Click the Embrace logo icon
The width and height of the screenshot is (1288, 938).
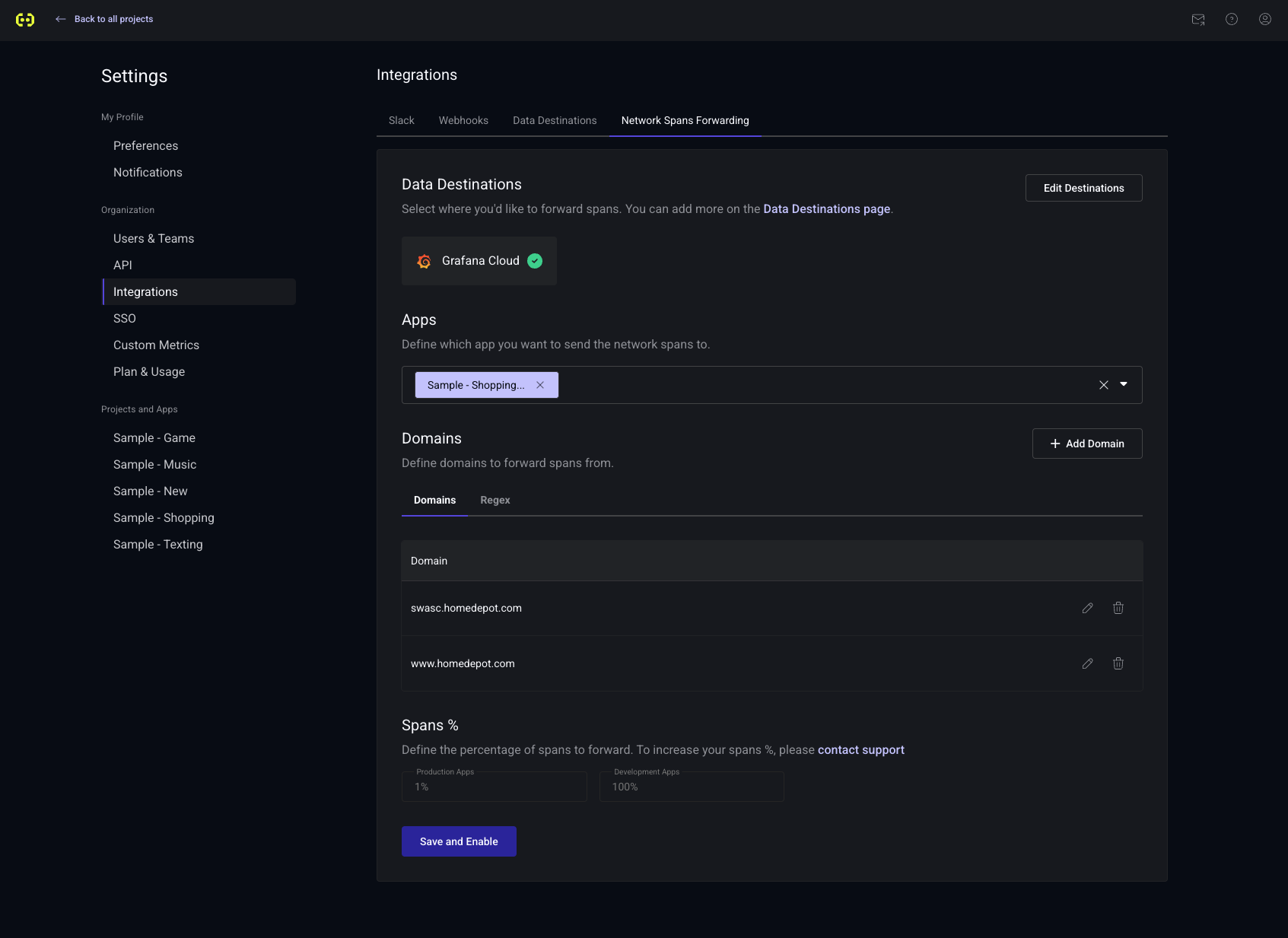[x=25, y=20]
